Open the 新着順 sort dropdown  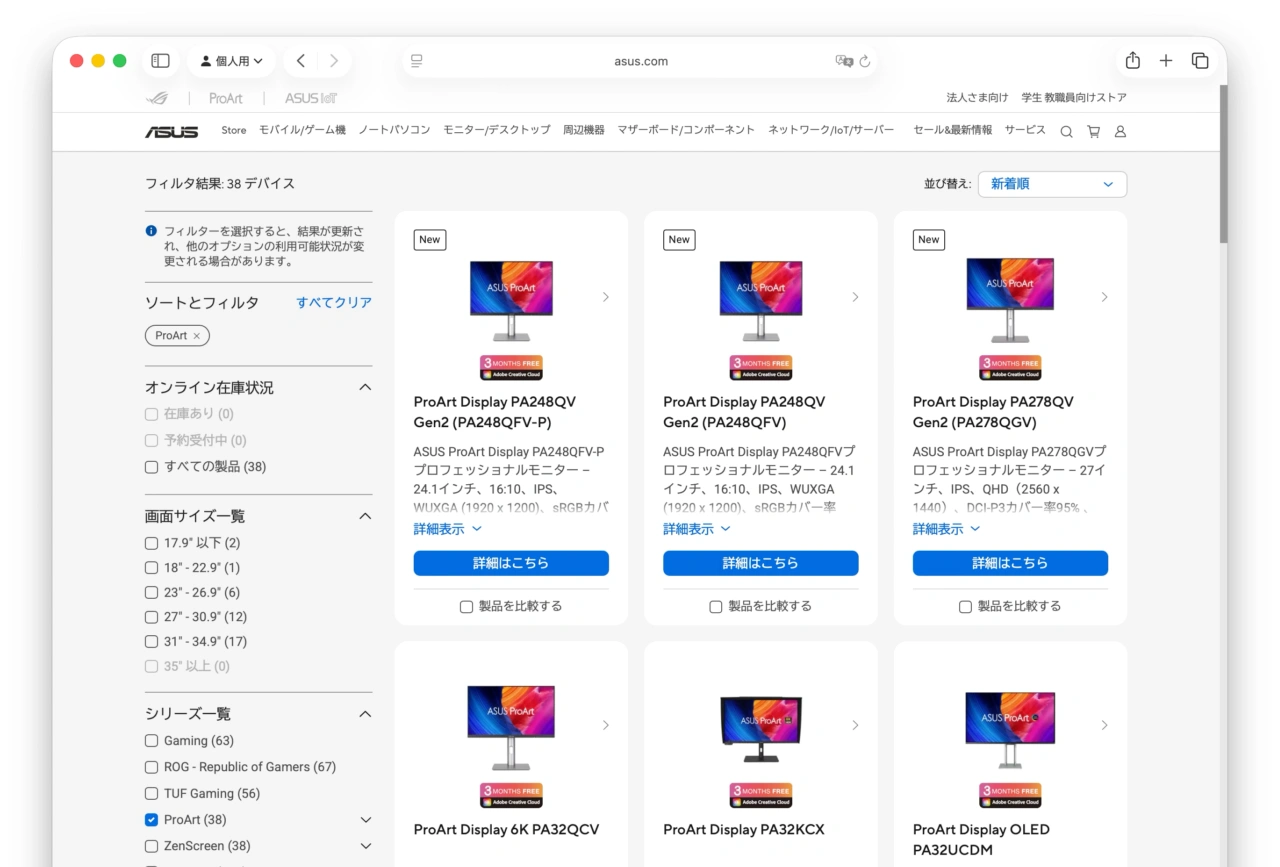coord(1052,184)
